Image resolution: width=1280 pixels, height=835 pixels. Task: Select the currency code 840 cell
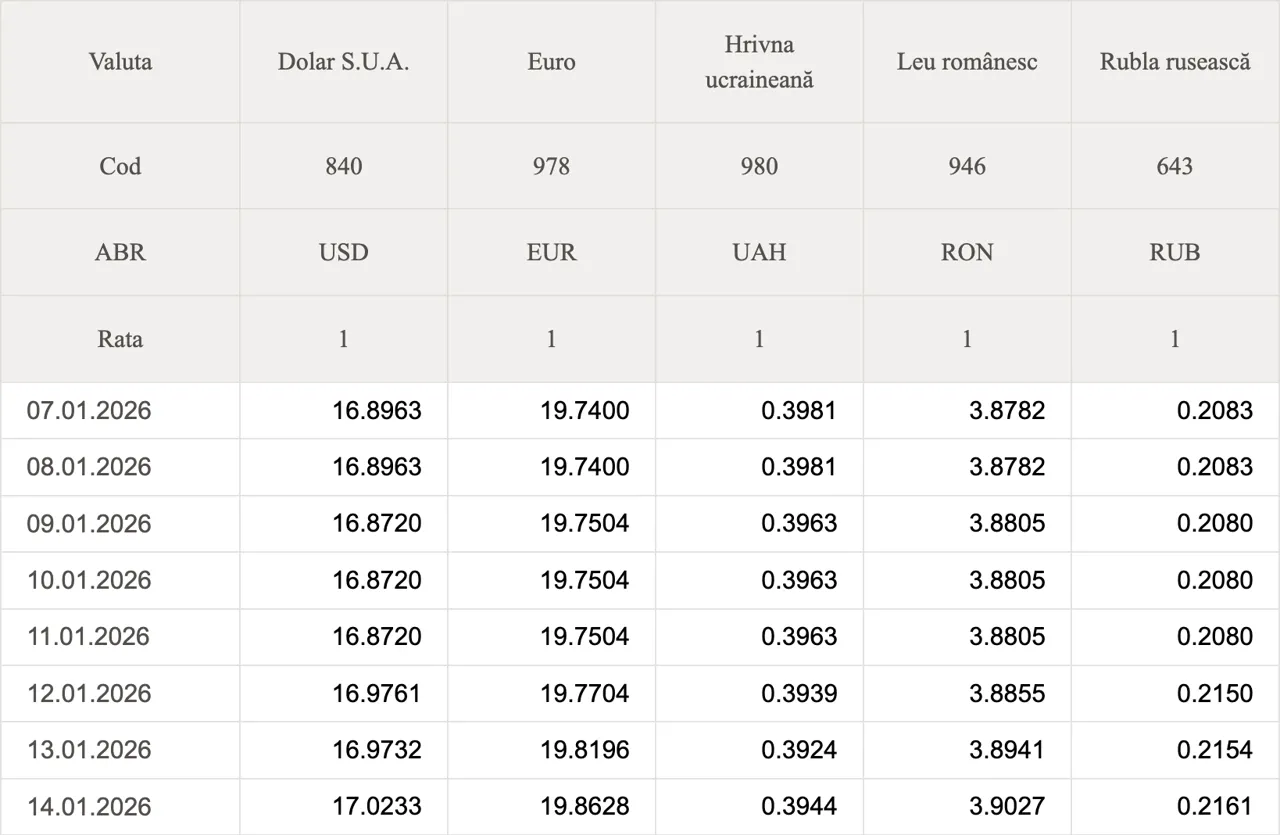point(344,166)
